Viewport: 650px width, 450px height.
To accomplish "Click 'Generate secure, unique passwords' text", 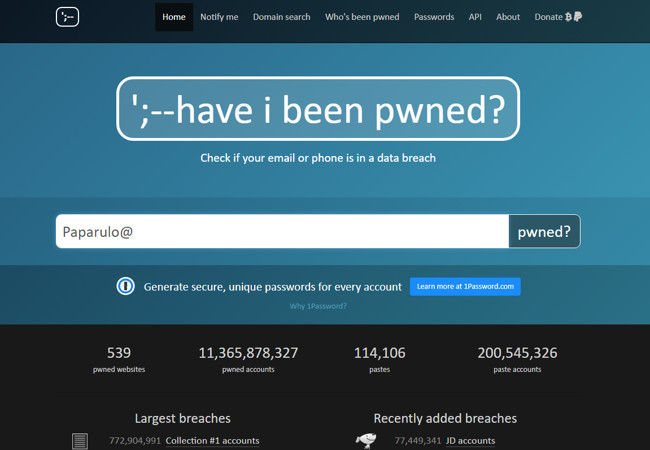I will 273,287.
